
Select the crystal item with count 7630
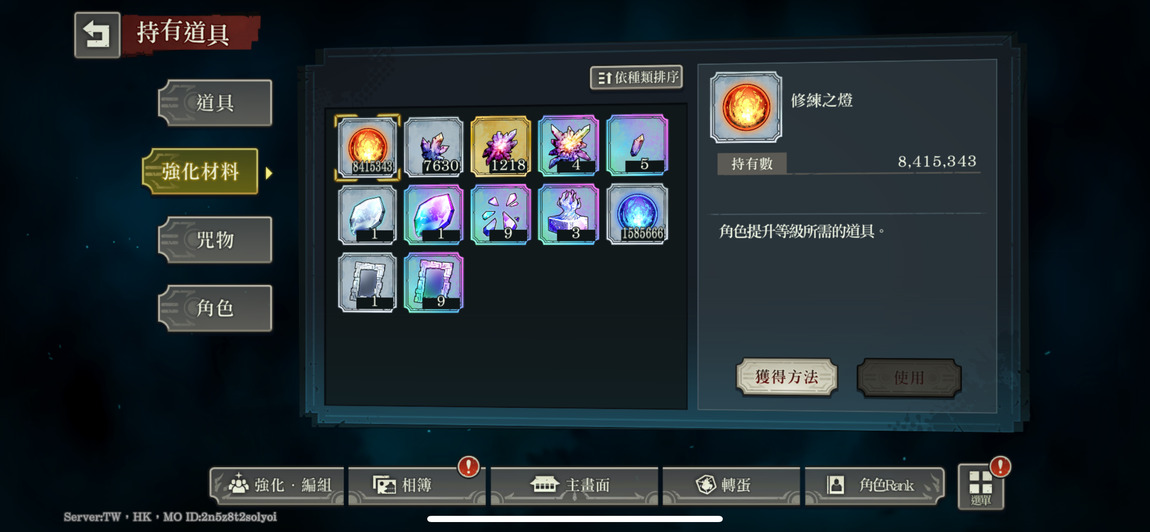click(x=434, y=147)
